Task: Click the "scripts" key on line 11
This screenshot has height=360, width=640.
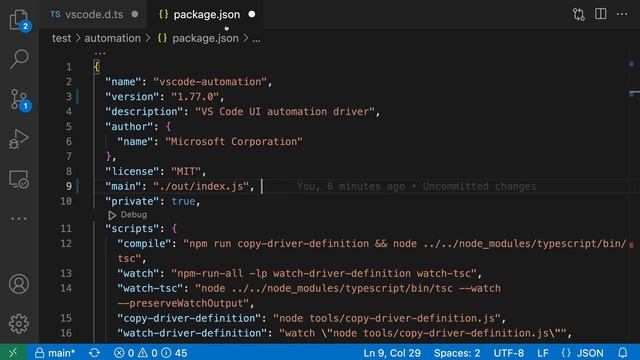Action: [132, 229]
